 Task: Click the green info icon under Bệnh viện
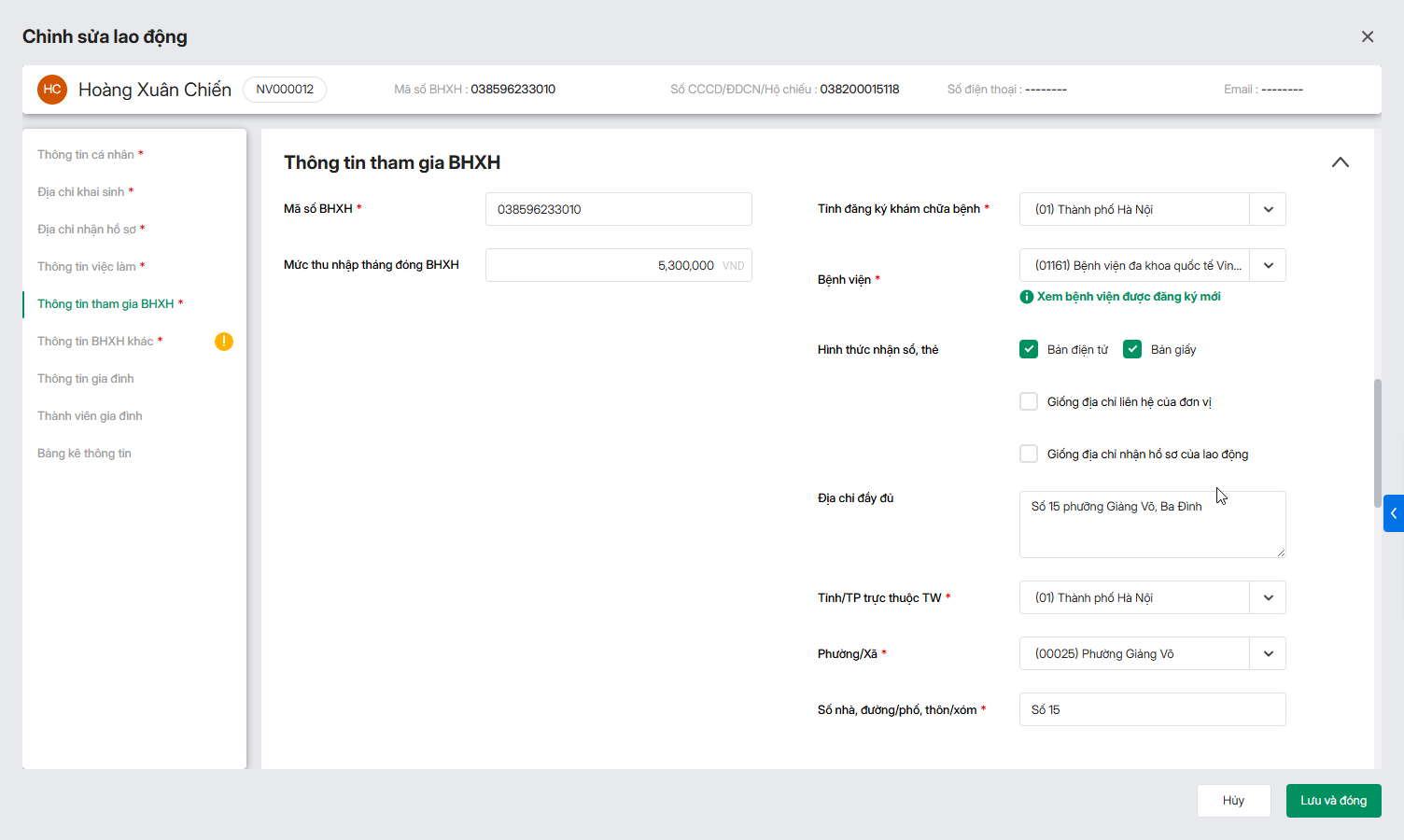click(x=1027, y=297)
